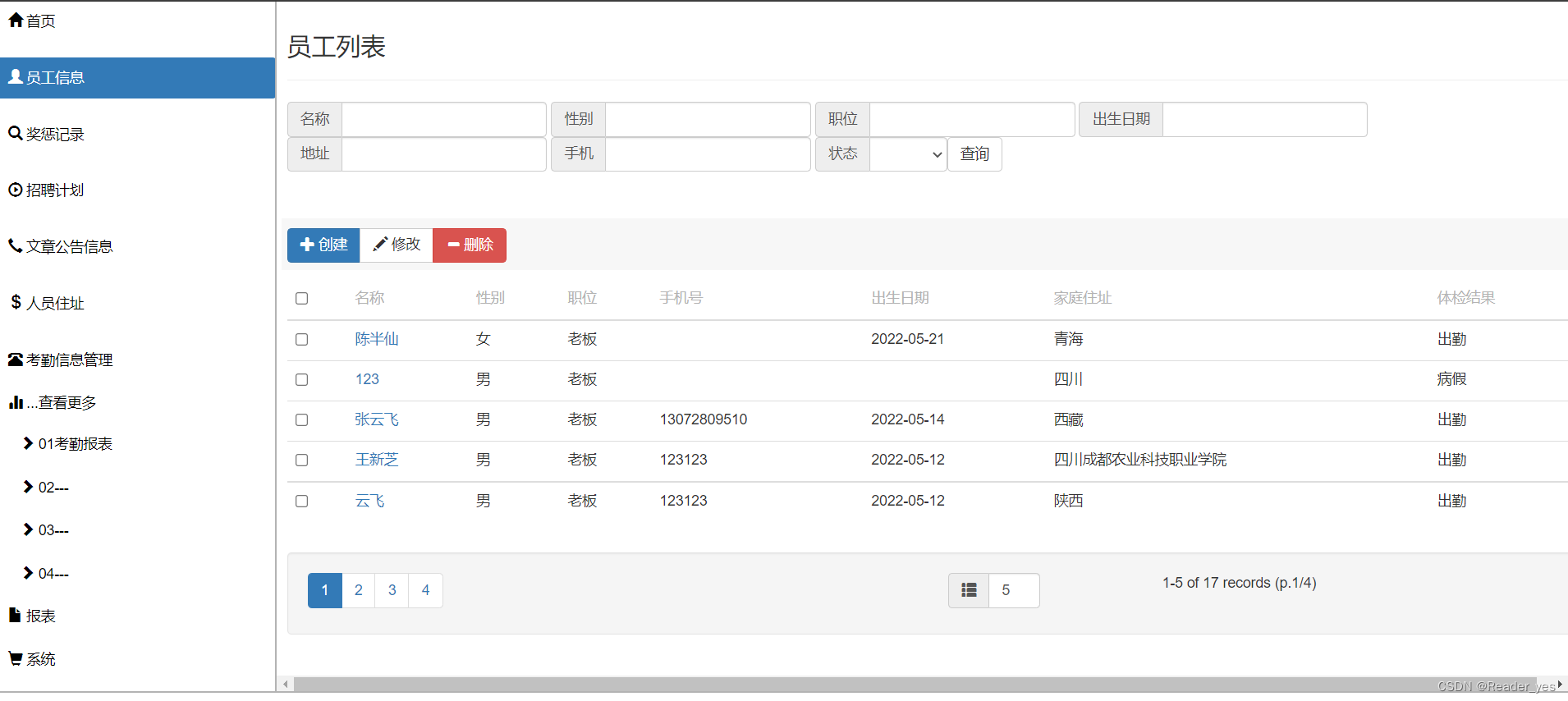Click the home icon beside 首页
The image size is (1568, 701).
(16, 21)
